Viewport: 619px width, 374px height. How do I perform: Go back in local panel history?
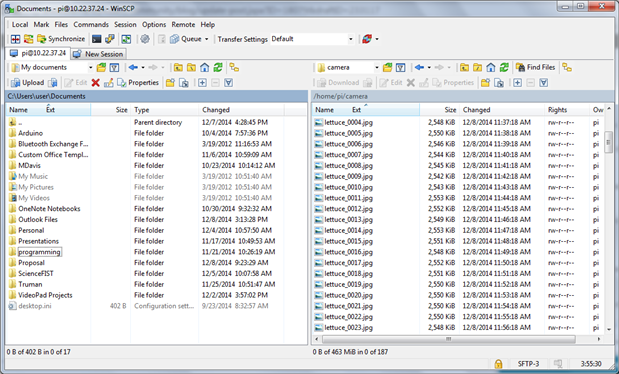click(x=133, y=68)
